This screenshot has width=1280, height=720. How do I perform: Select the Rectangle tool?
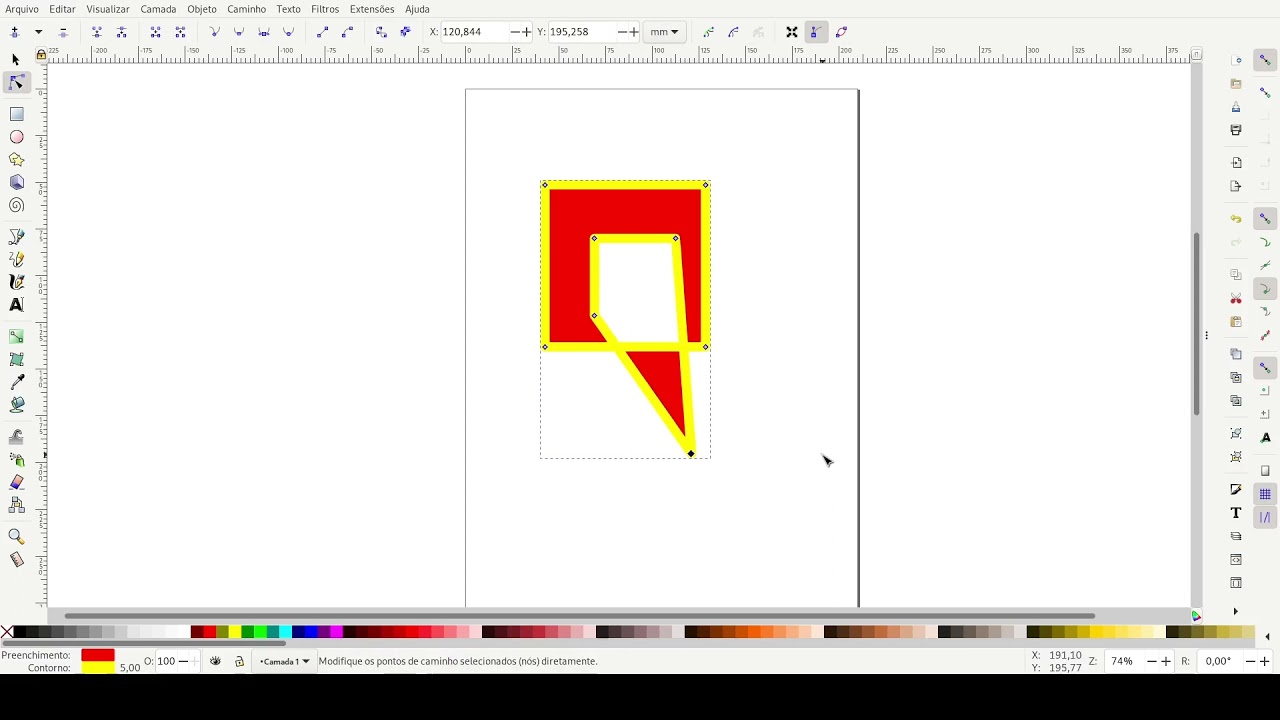[x=16, y=114]
